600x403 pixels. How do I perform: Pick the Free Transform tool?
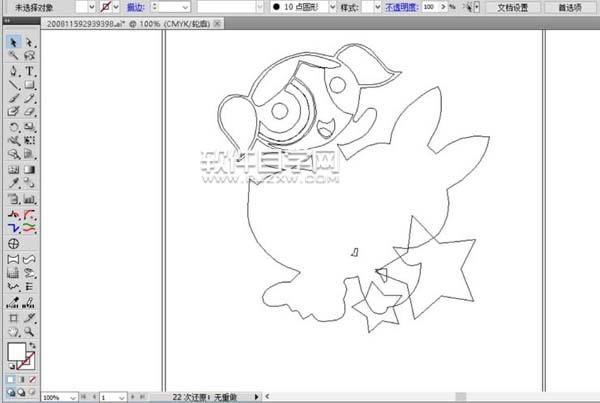tap(29, 140)
